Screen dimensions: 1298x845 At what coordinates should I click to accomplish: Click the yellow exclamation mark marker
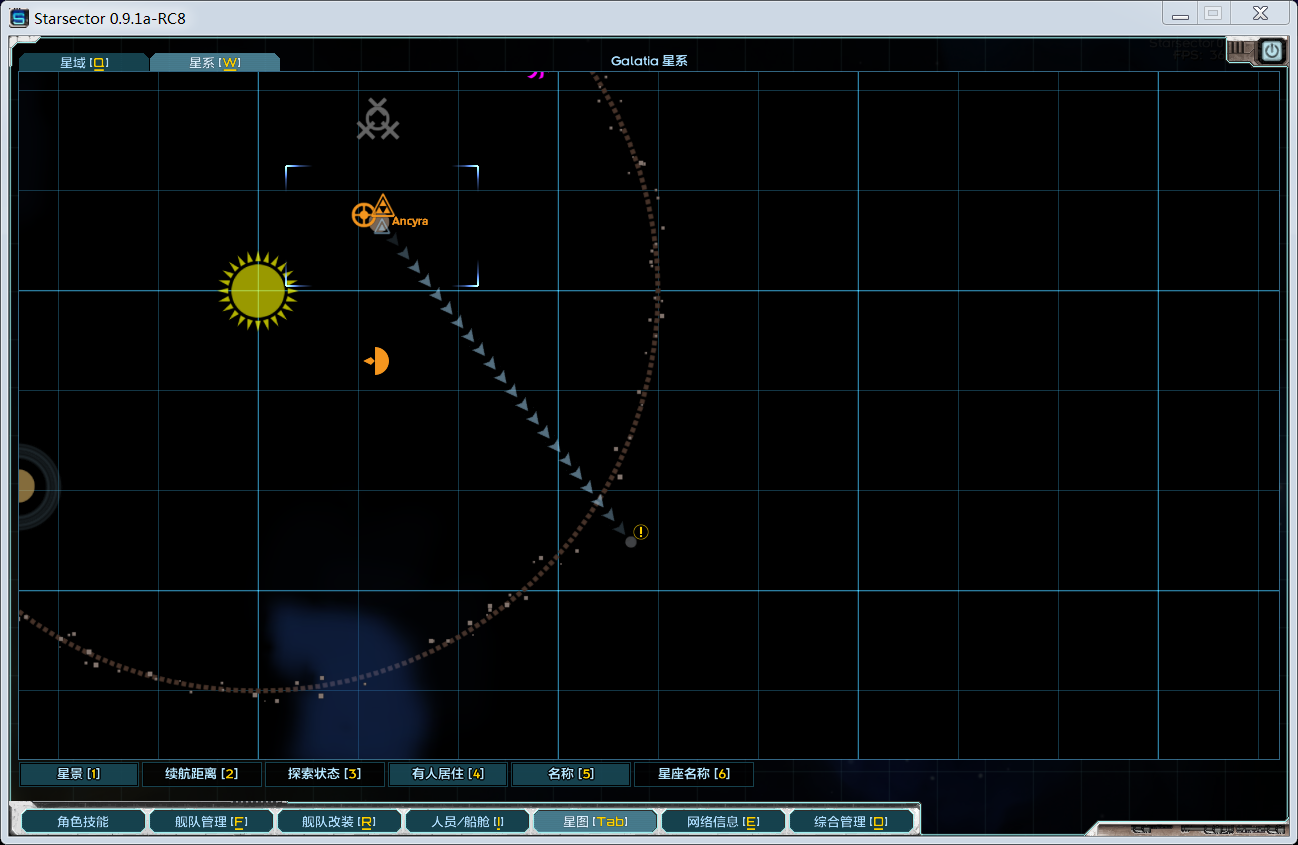[x=641, y=532]
